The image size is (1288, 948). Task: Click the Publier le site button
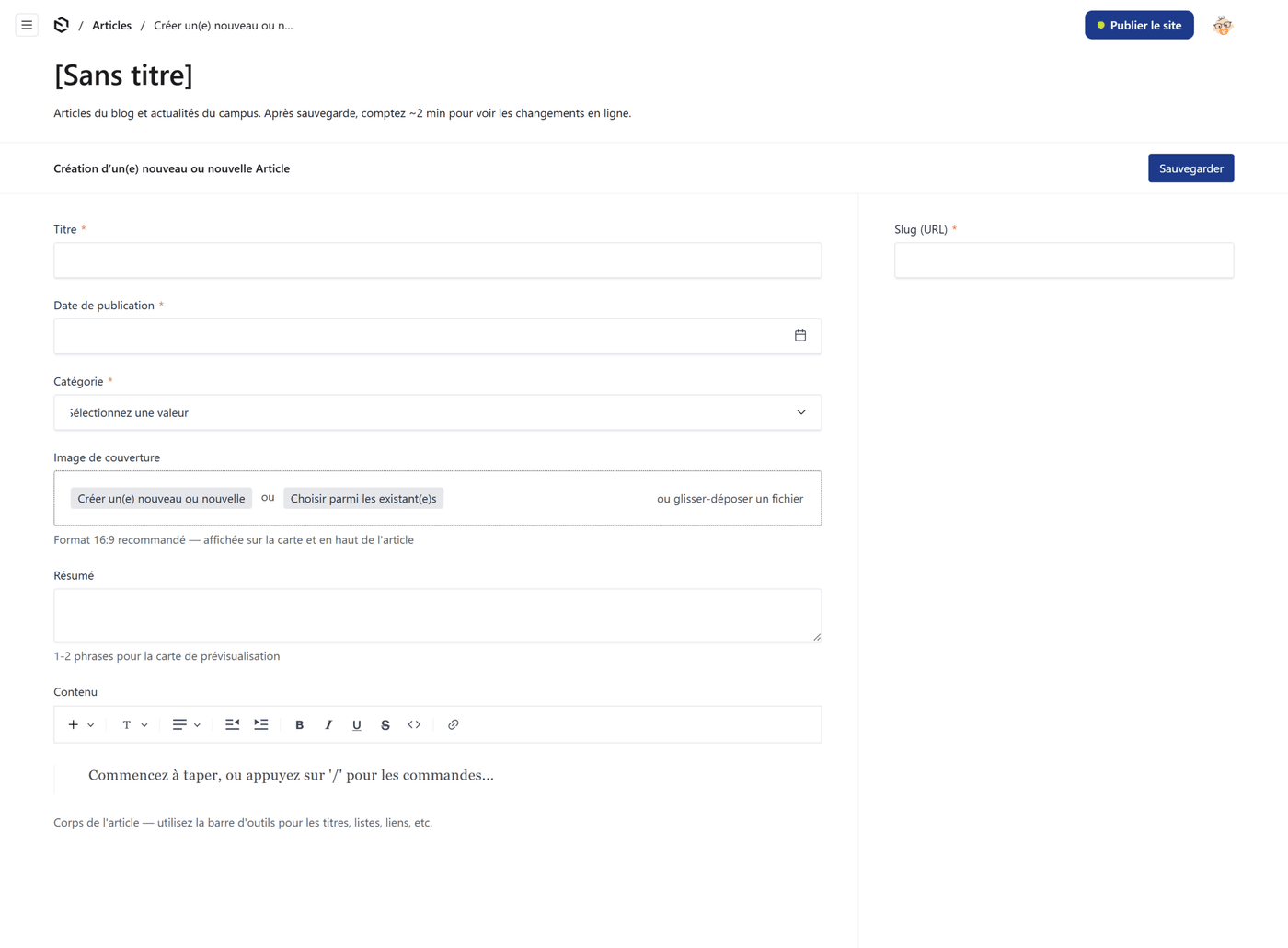(1139, 25)
